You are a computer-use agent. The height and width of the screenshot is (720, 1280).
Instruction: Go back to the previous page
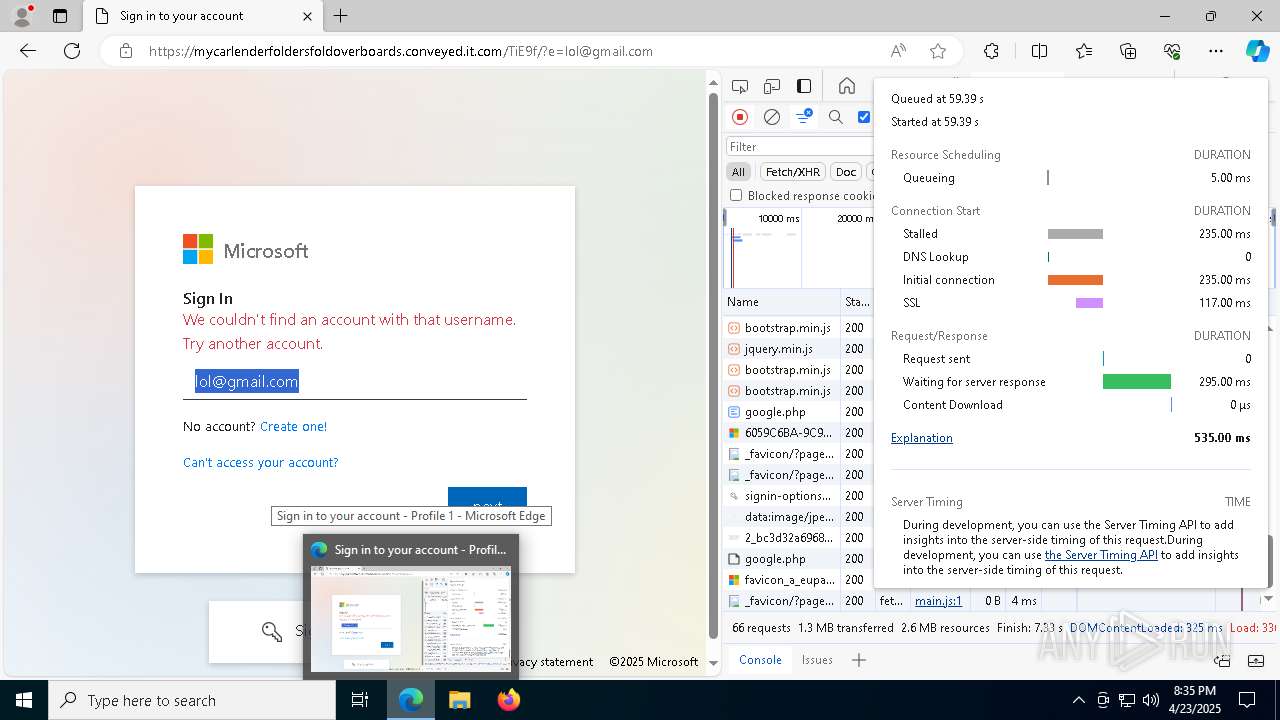28,51
